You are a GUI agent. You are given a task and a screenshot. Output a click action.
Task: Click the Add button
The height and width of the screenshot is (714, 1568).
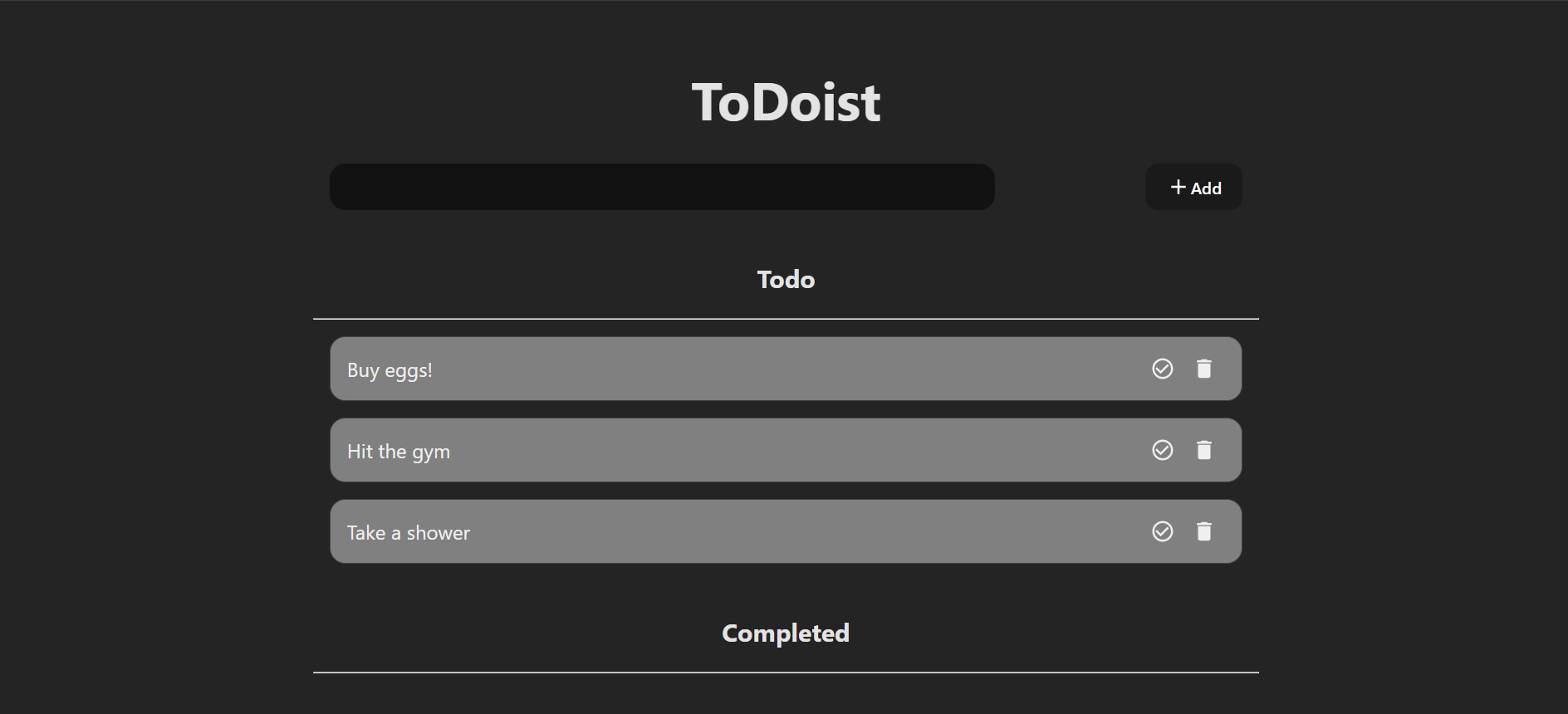point(1193,187)
